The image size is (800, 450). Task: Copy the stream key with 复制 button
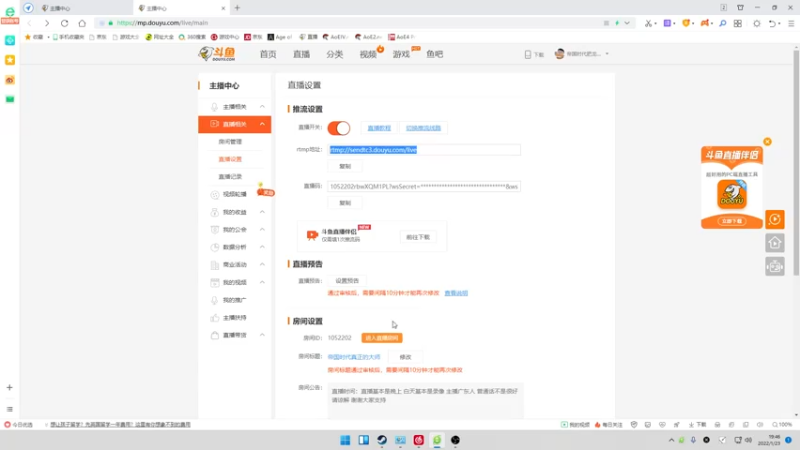(x=345, y=203)
